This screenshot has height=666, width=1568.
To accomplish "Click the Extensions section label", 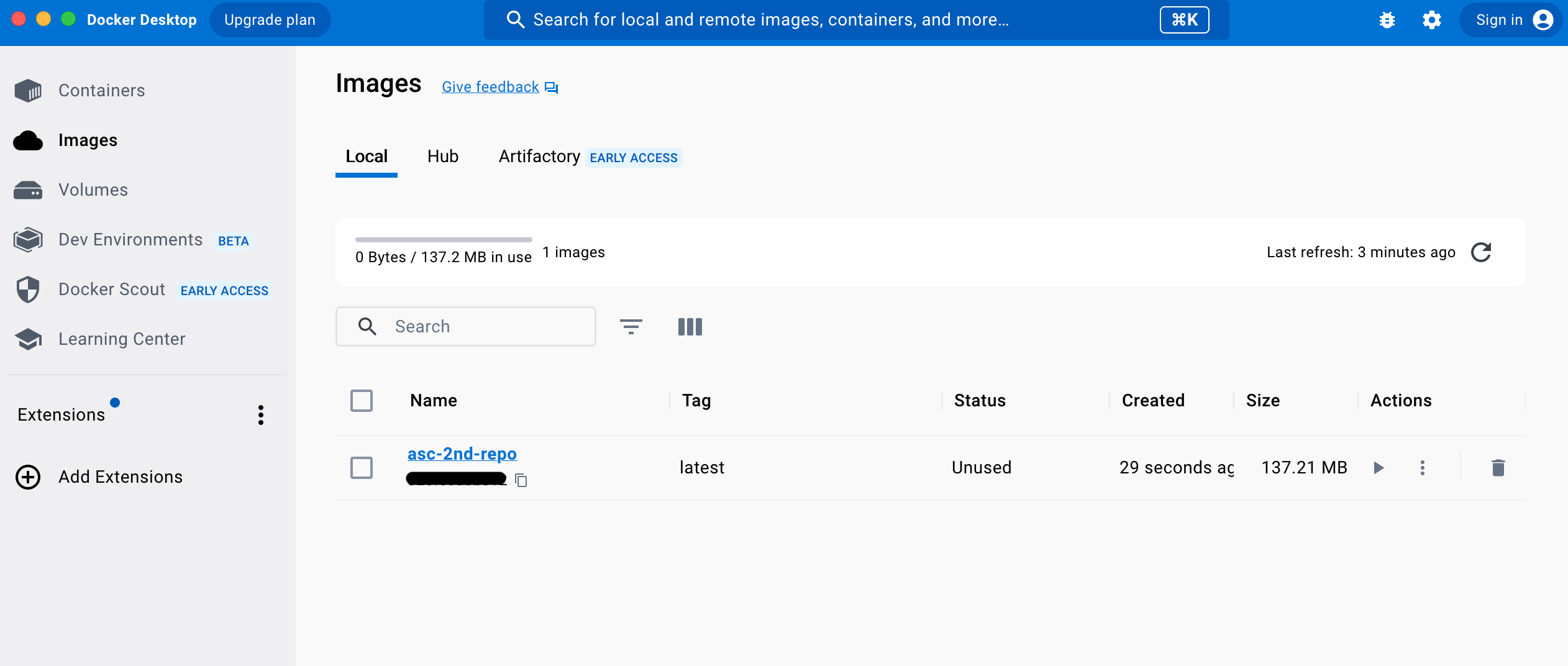I will point(61,415).
